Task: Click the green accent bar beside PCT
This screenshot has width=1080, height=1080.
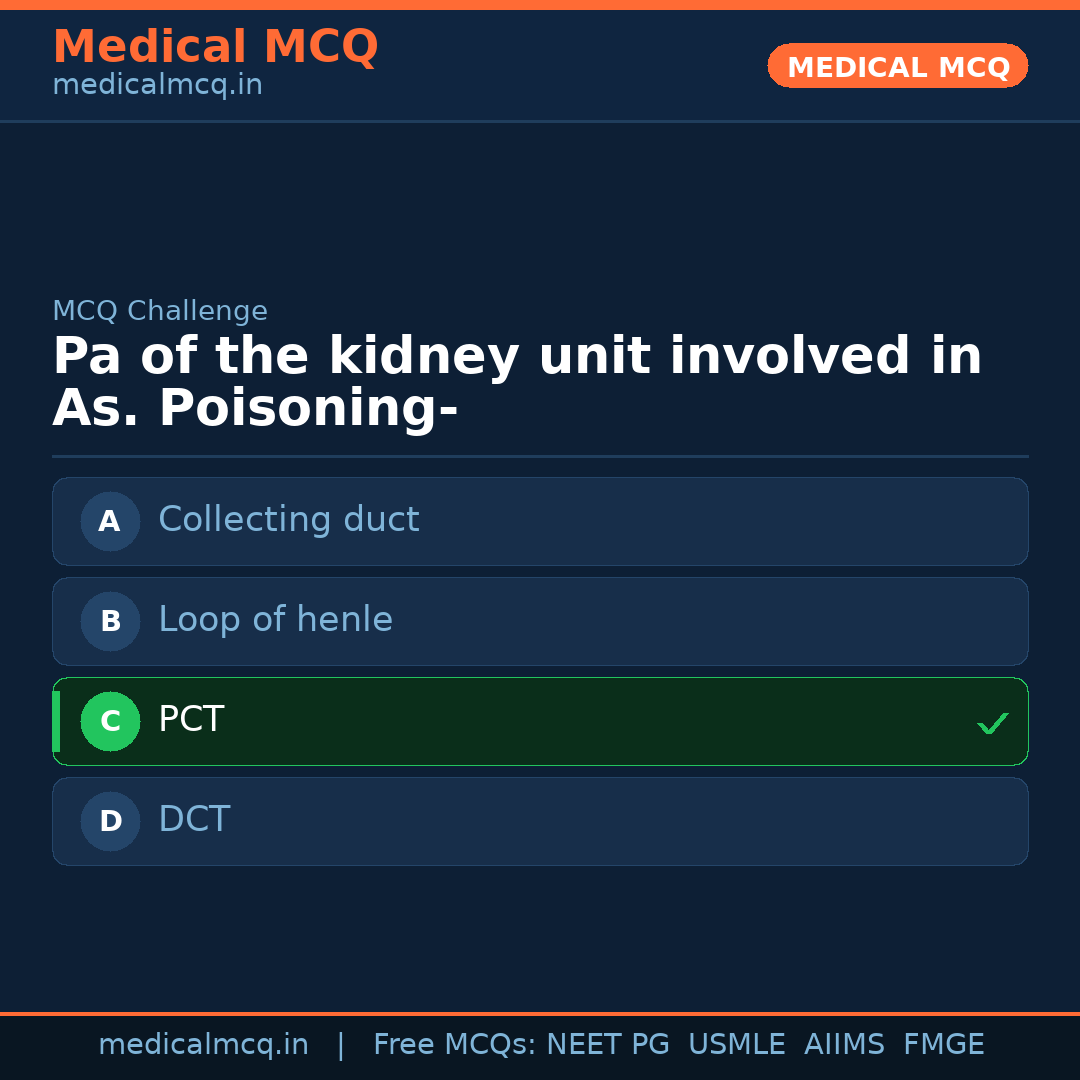Action: click(56, 721)
